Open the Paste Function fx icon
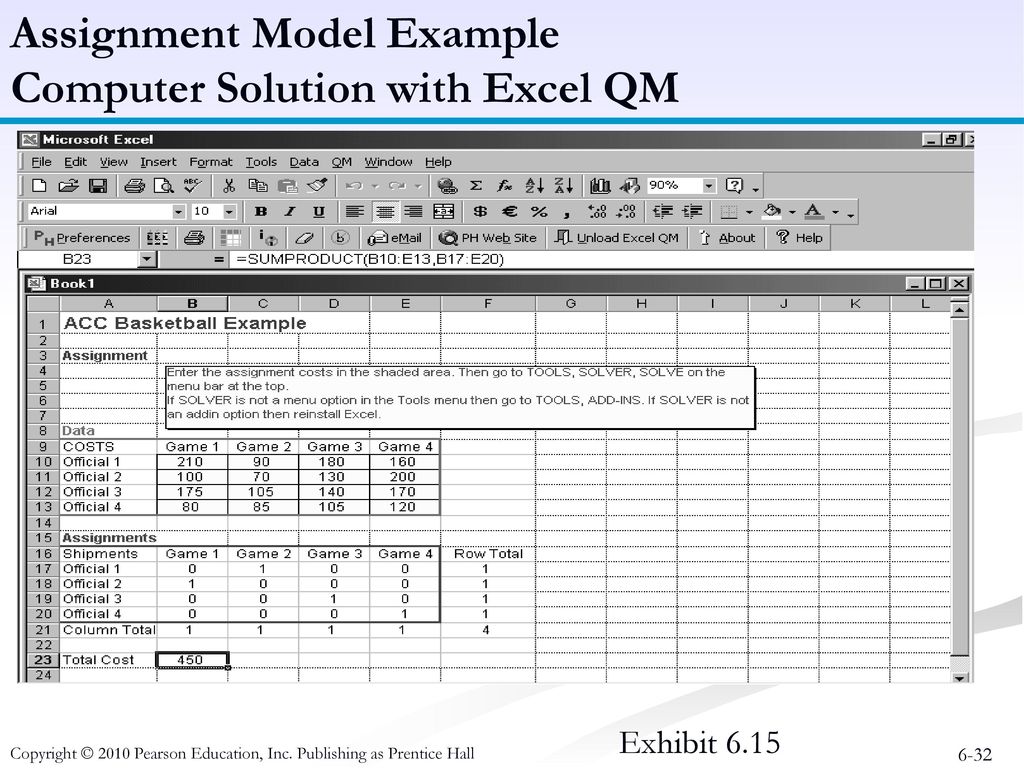This screenshot has width=1024, height=768. tap(504, 186)
